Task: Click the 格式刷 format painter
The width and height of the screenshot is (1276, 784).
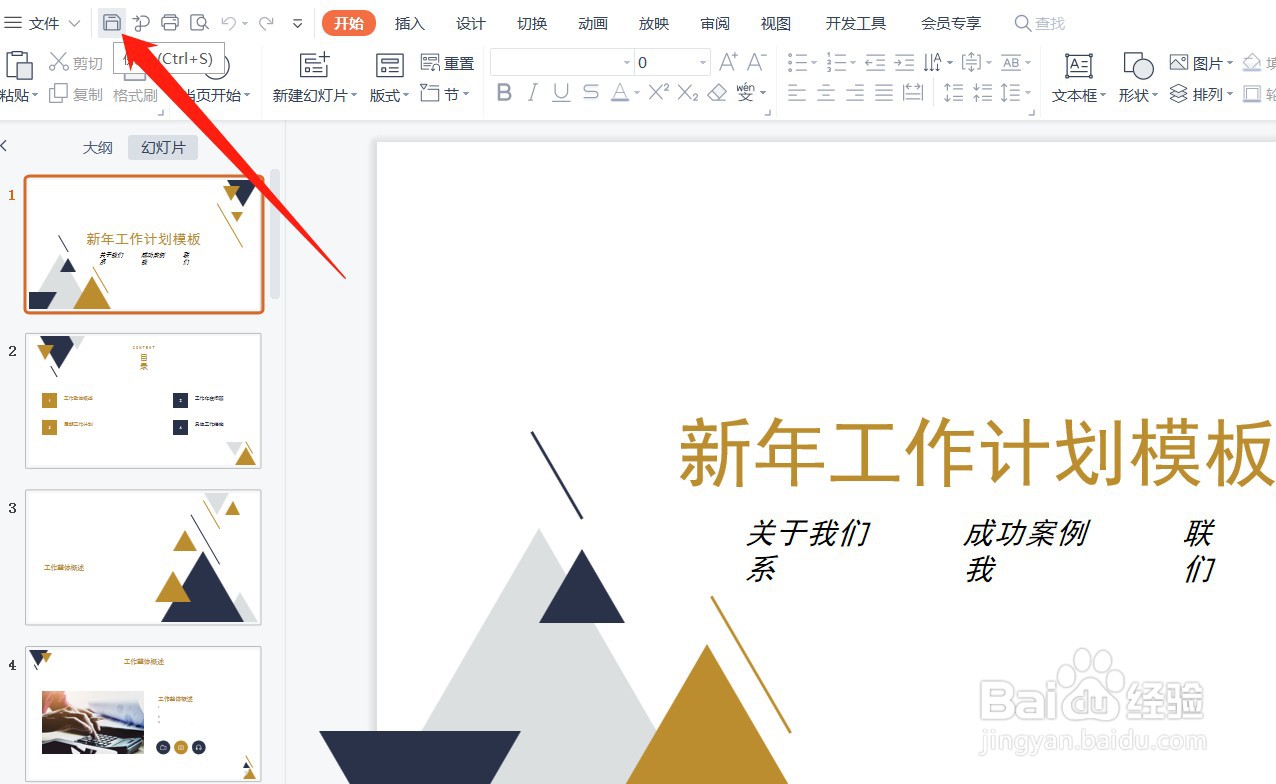Action: (135, 95)
